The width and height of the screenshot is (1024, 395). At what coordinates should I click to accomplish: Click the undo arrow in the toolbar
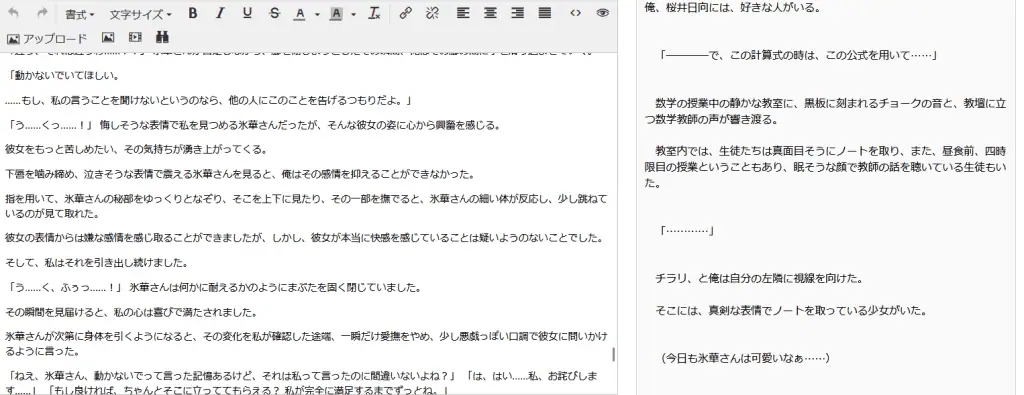14,13
